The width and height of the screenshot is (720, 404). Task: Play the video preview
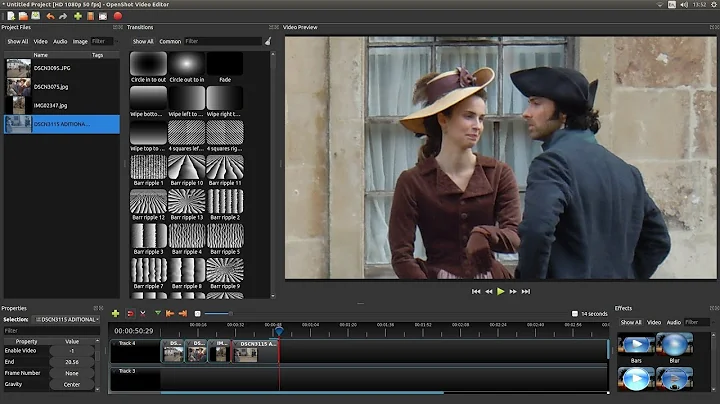[x=501, y=292]
